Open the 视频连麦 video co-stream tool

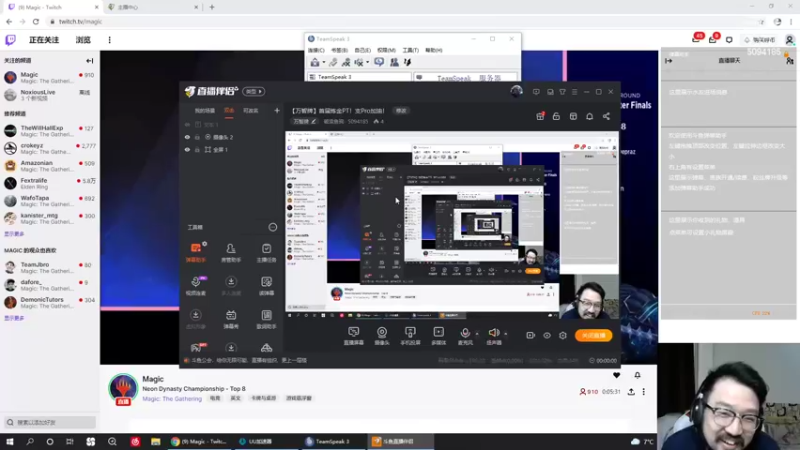click(195, 286)
